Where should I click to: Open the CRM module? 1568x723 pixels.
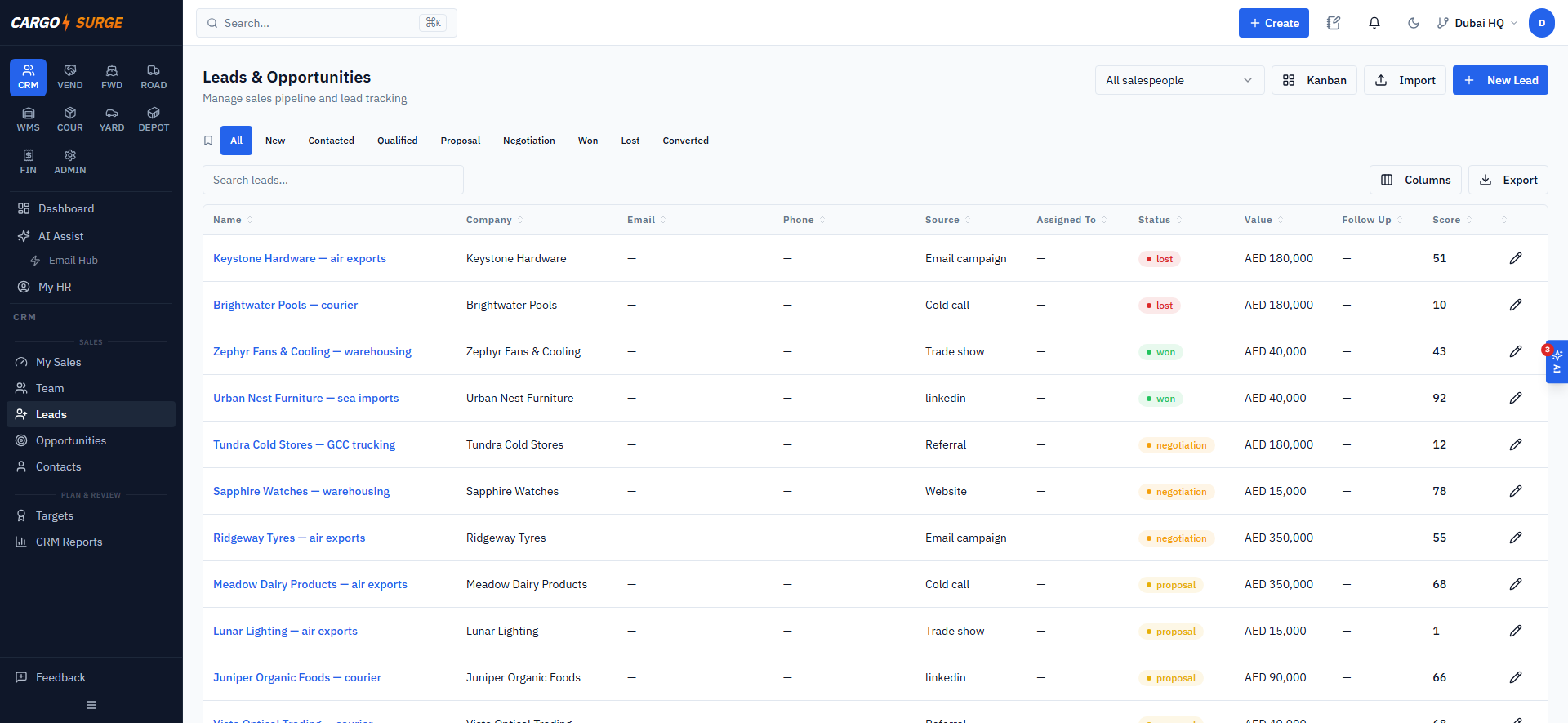pyautogui.click(x=28, y=78)
